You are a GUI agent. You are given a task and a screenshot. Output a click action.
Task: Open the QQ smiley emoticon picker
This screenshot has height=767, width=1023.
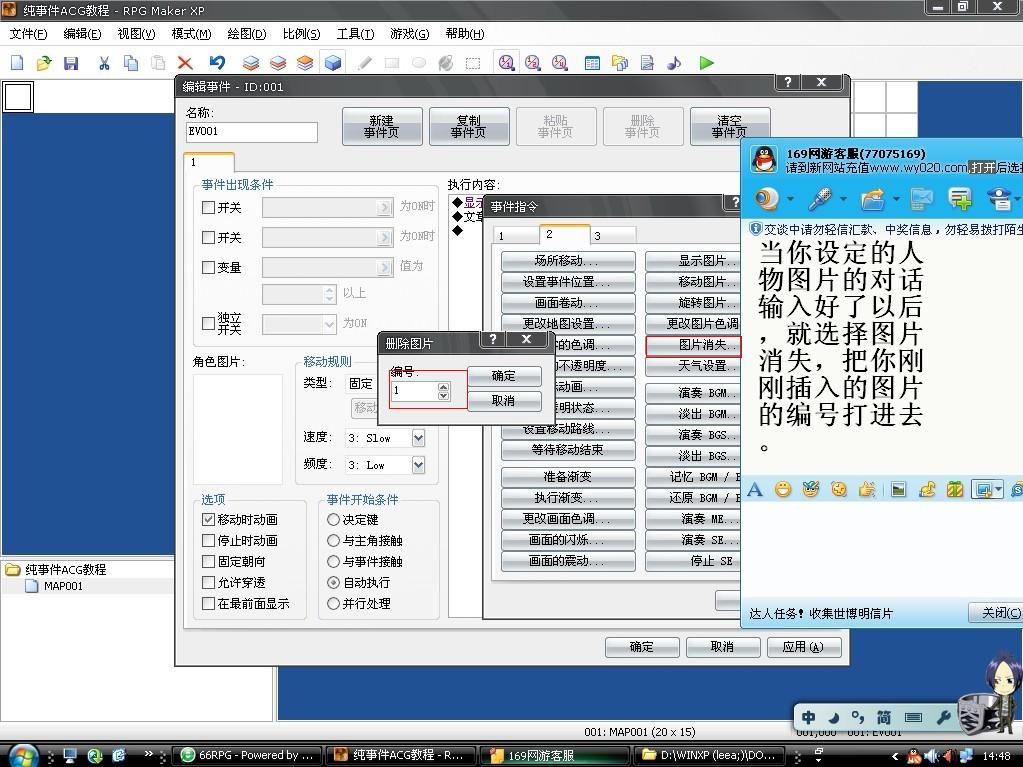783,489
